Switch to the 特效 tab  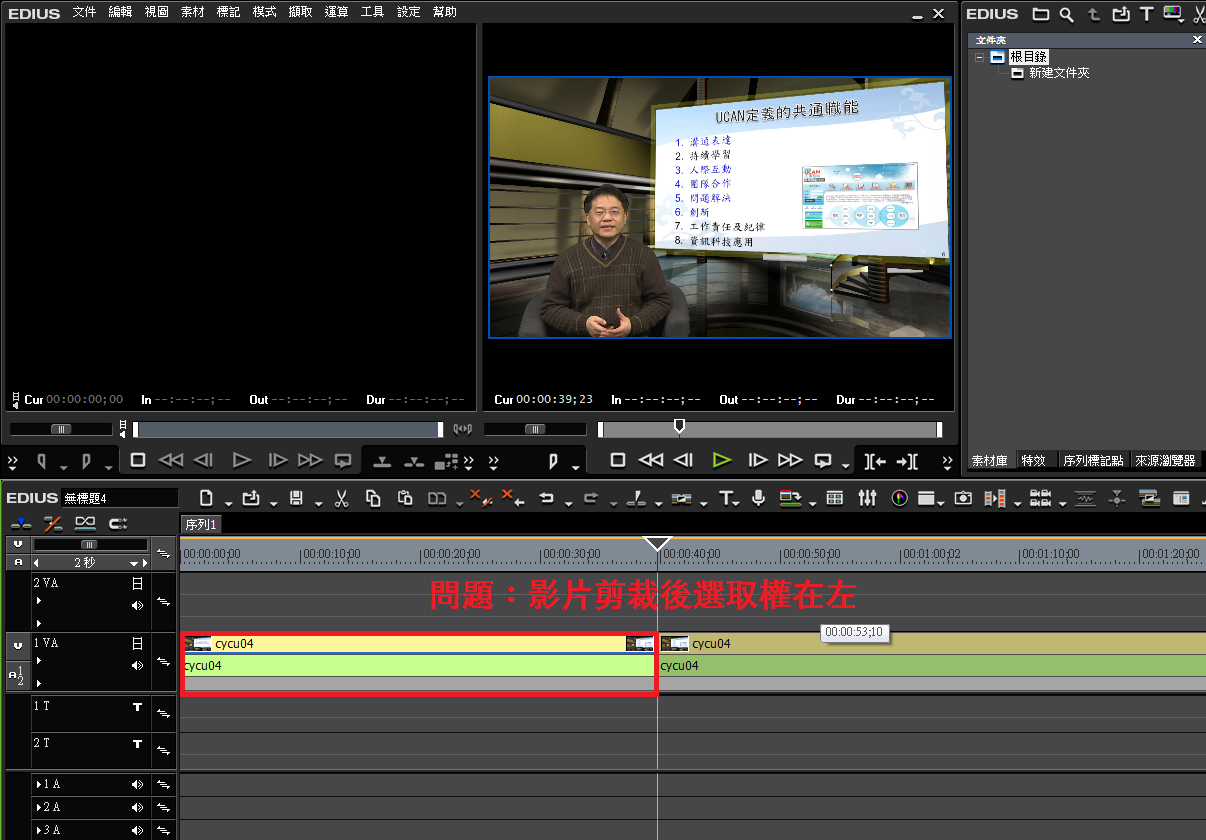(x=1033, y=461)
